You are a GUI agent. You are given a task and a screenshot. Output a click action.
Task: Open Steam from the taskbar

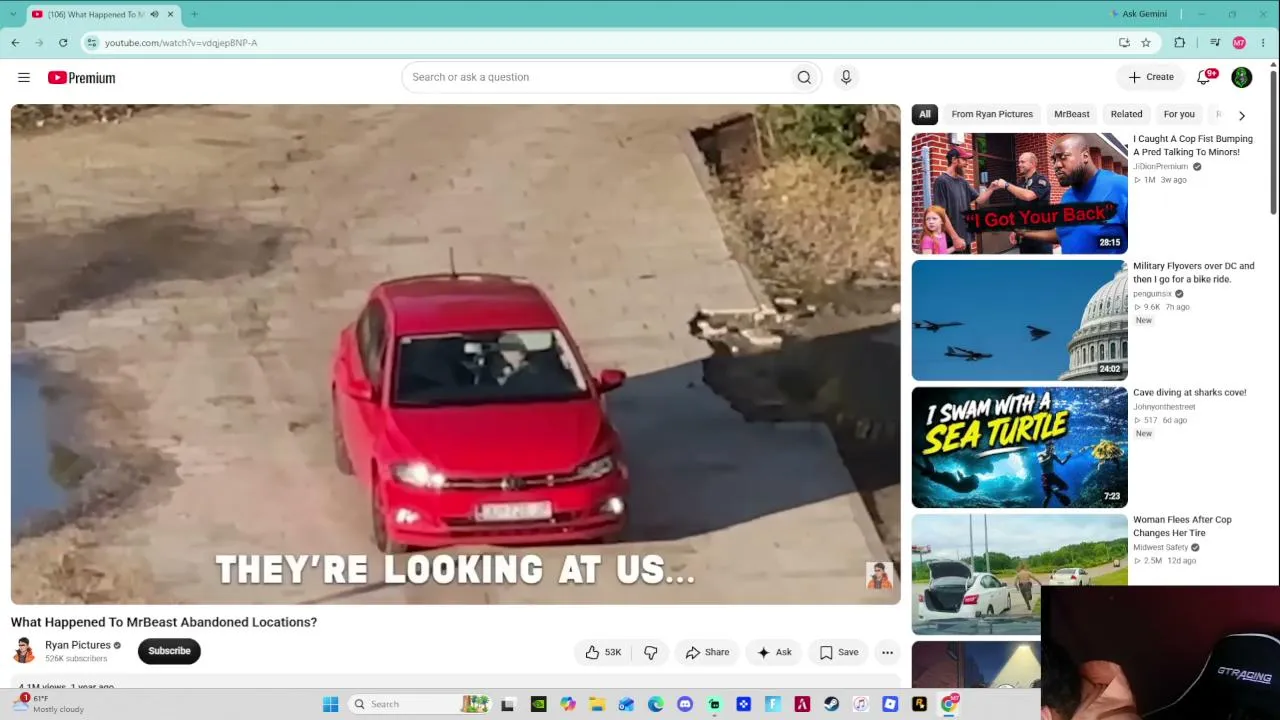tap(831, 704)
